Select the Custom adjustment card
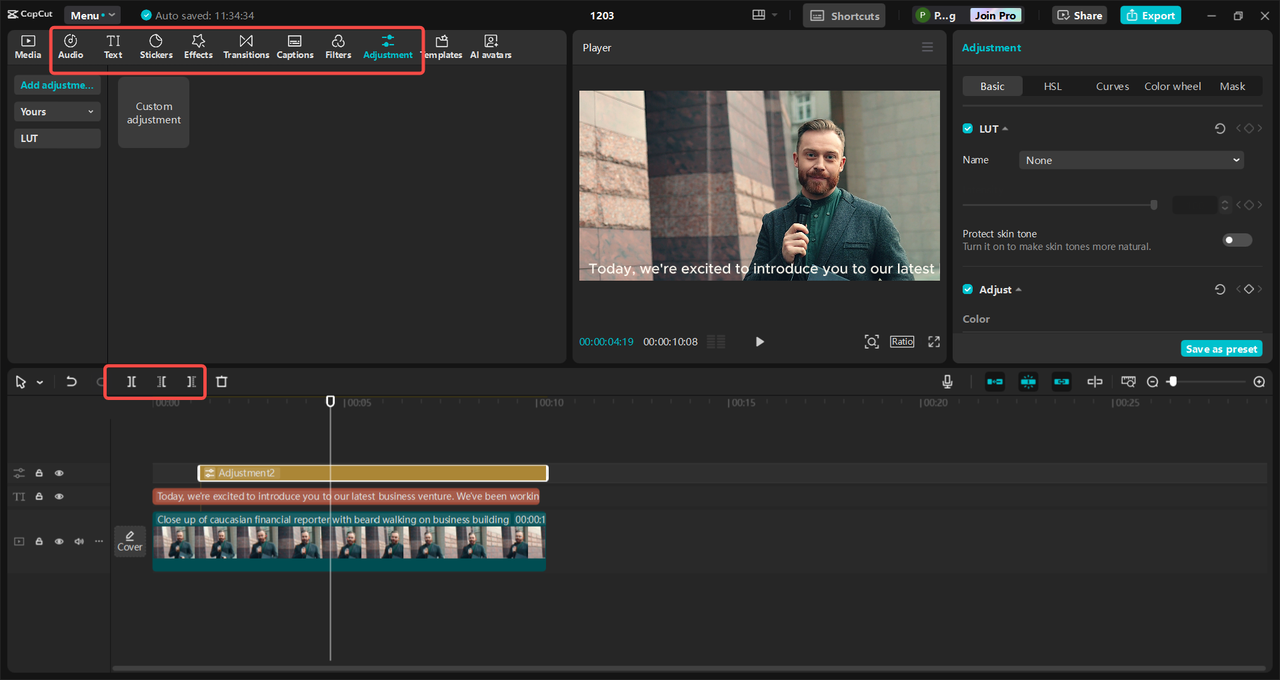The image size is (1280, 680). click(x=154, y=113)
